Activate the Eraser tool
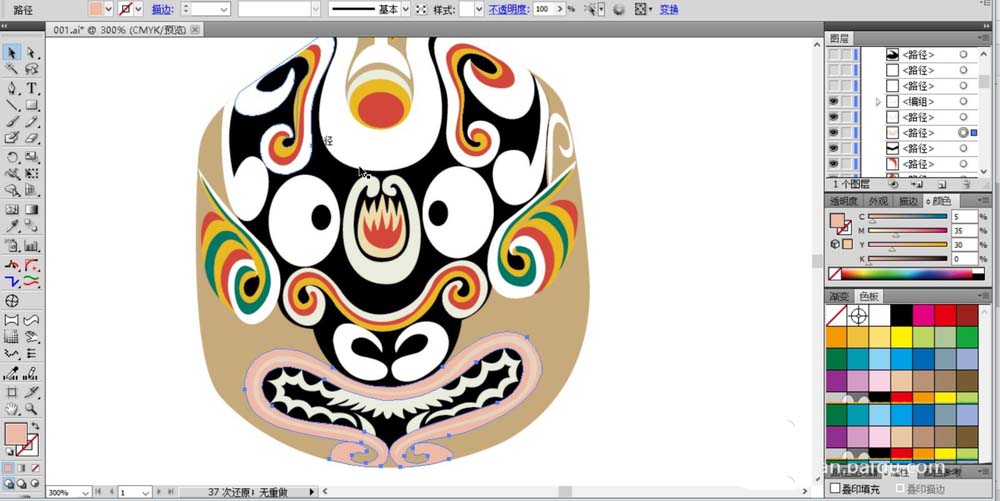Screen dimensions: 1000x501 [31, 139]
